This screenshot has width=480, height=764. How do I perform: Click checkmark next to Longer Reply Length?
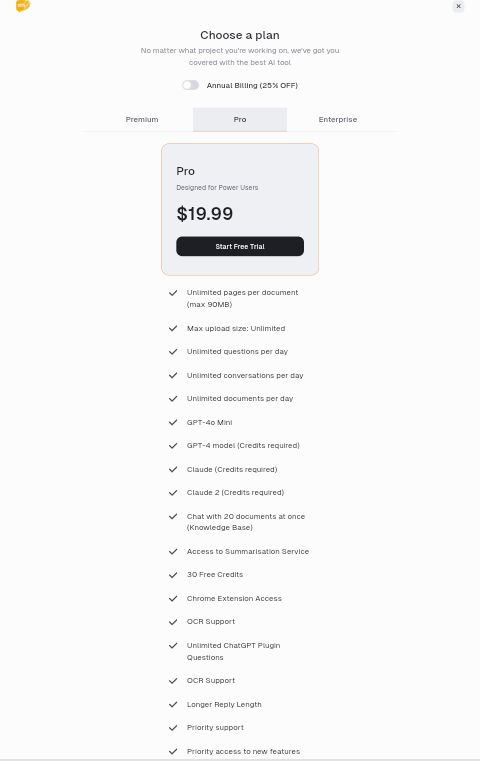[173, 705]
